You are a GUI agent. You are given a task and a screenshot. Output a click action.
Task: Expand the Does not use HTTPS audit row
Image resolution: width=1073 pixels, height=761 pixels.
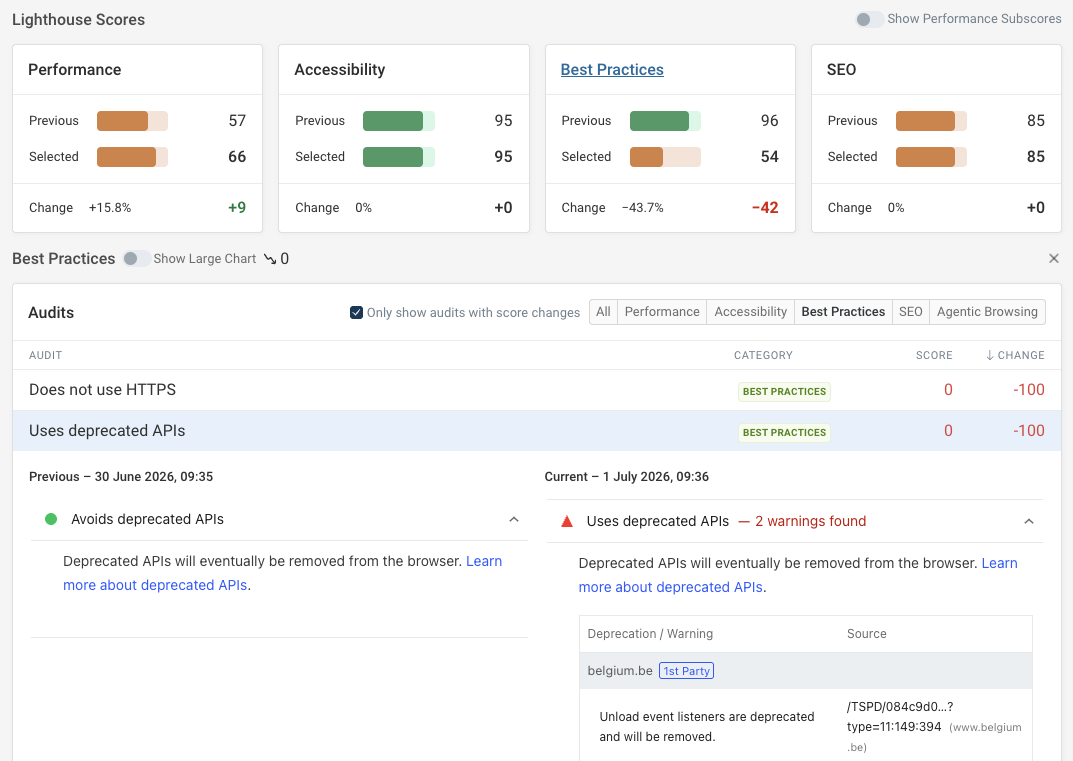pyautogui.click(x=536, y=390)
